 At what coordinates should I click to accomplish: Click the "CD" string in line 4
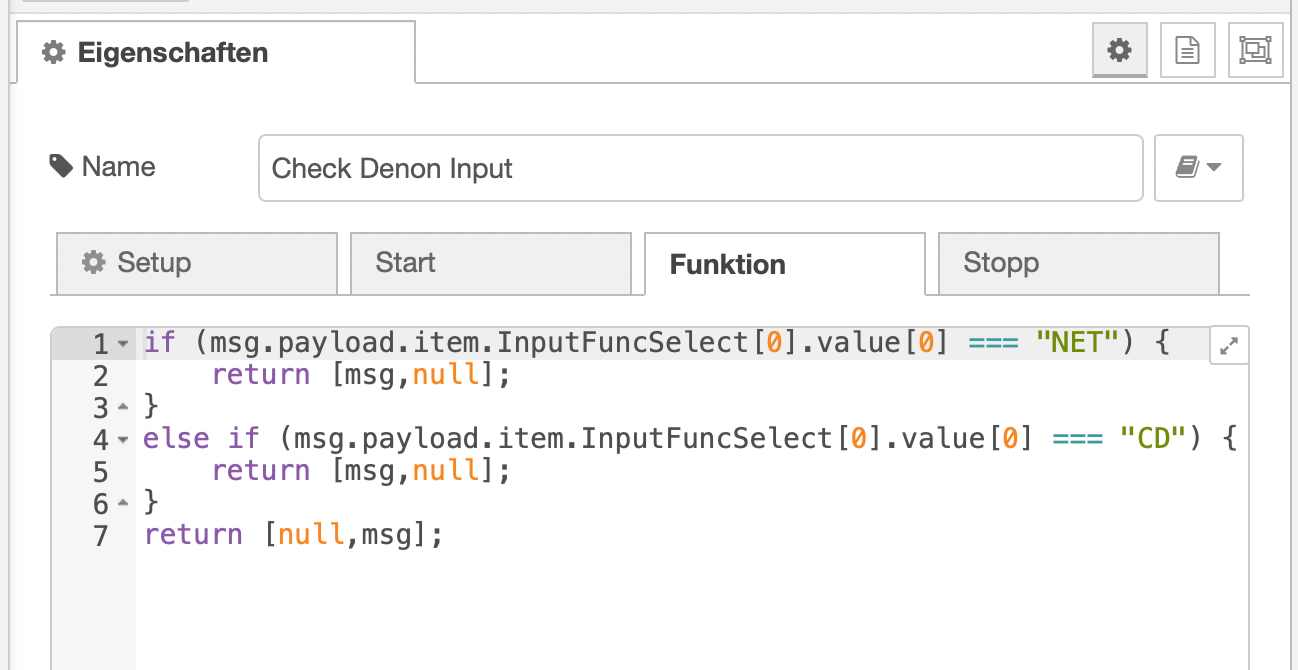pos(1153,438)
